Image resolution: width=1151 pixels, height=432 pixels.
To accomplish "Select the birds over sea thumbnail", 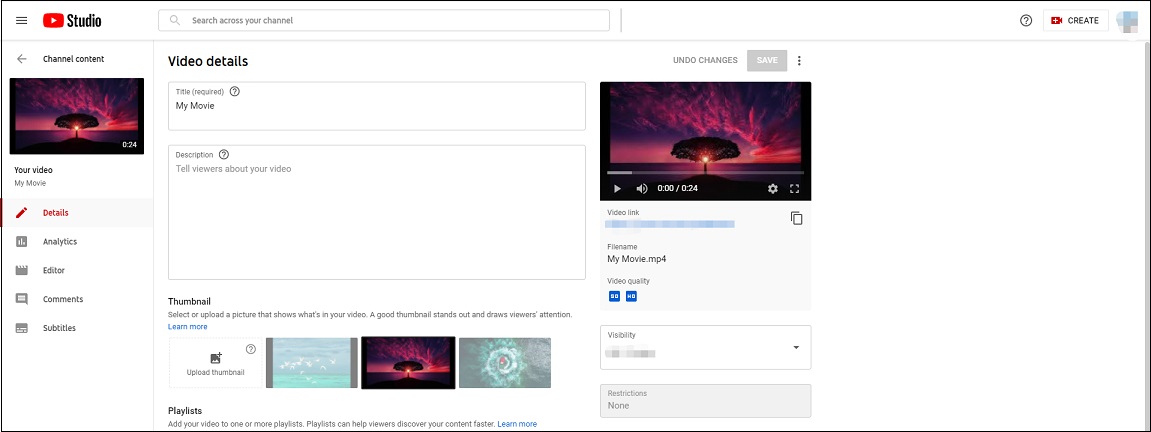I will pyautogui.click(x=311, y=362).
